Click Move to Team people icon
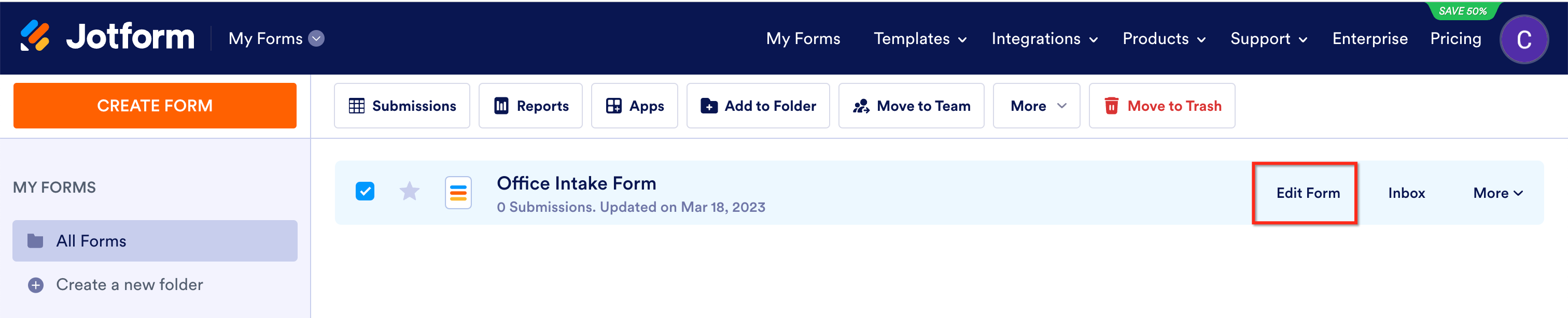Screen dimensions: 1568x318 click(x=861, y=106)
